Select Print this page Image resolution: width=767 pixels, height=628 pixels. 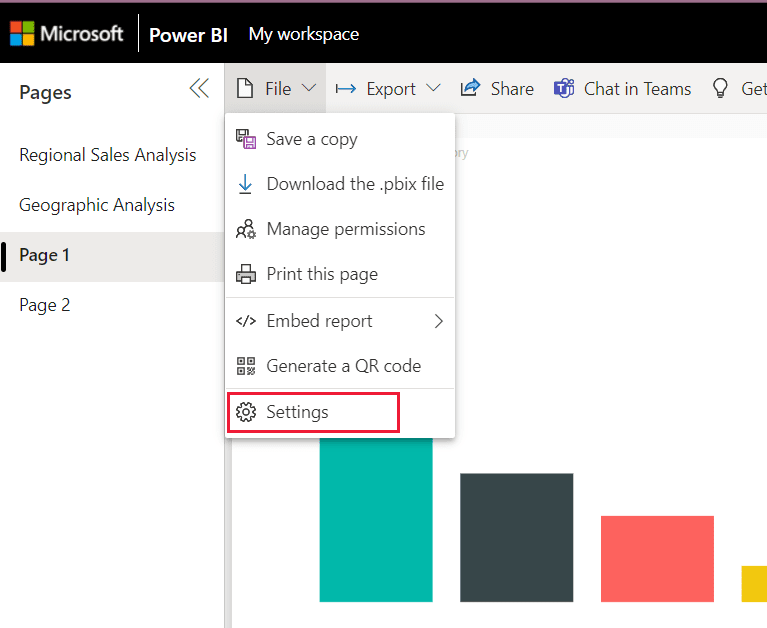[x=340, y=274]
